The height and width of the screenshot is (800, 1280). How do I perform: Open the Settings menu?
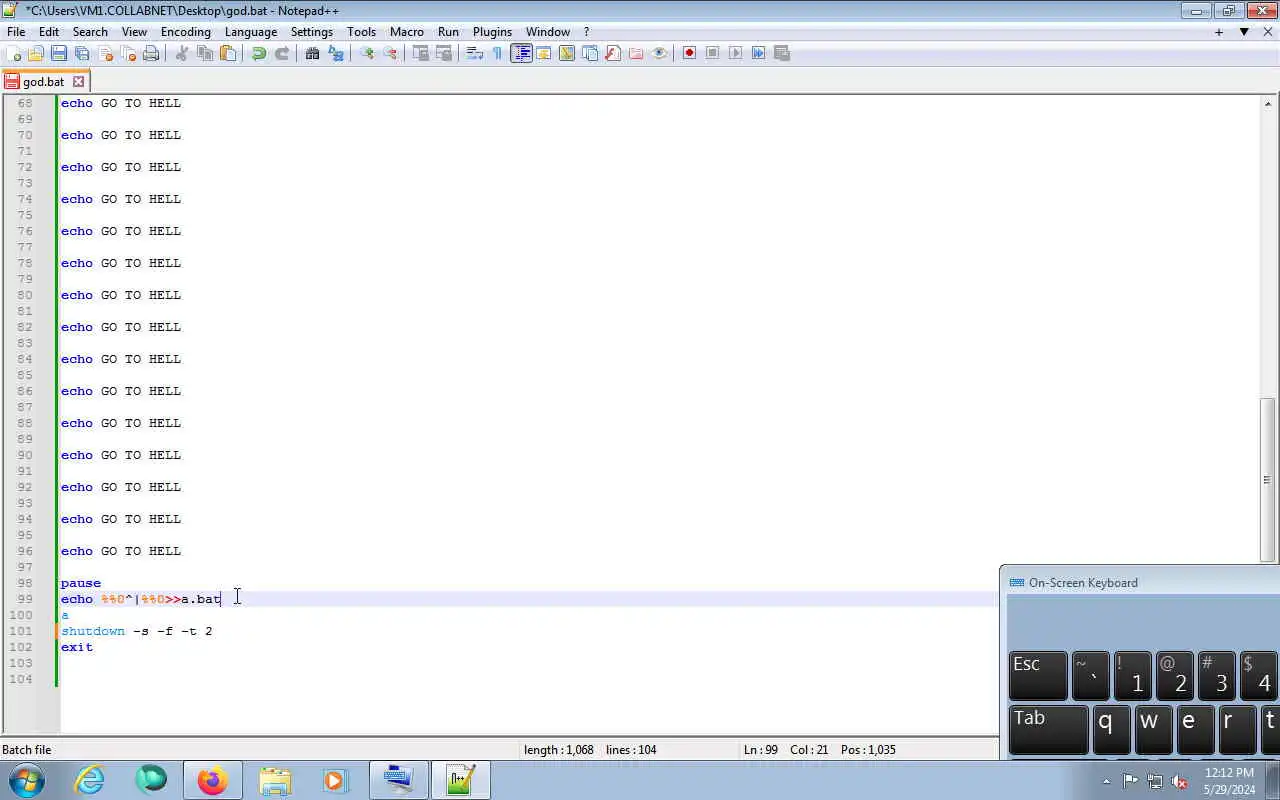312,32
